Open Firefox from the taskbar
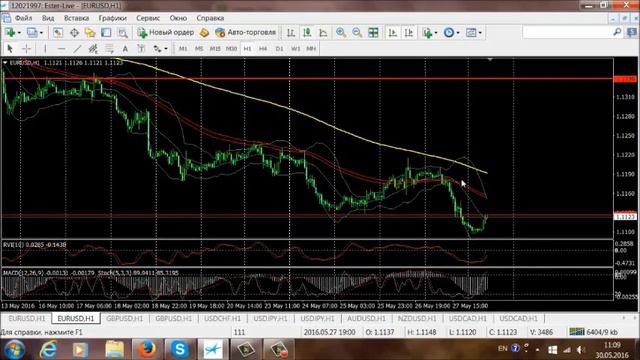The height and width of the screenshot is (360, 640). point(146,349)
